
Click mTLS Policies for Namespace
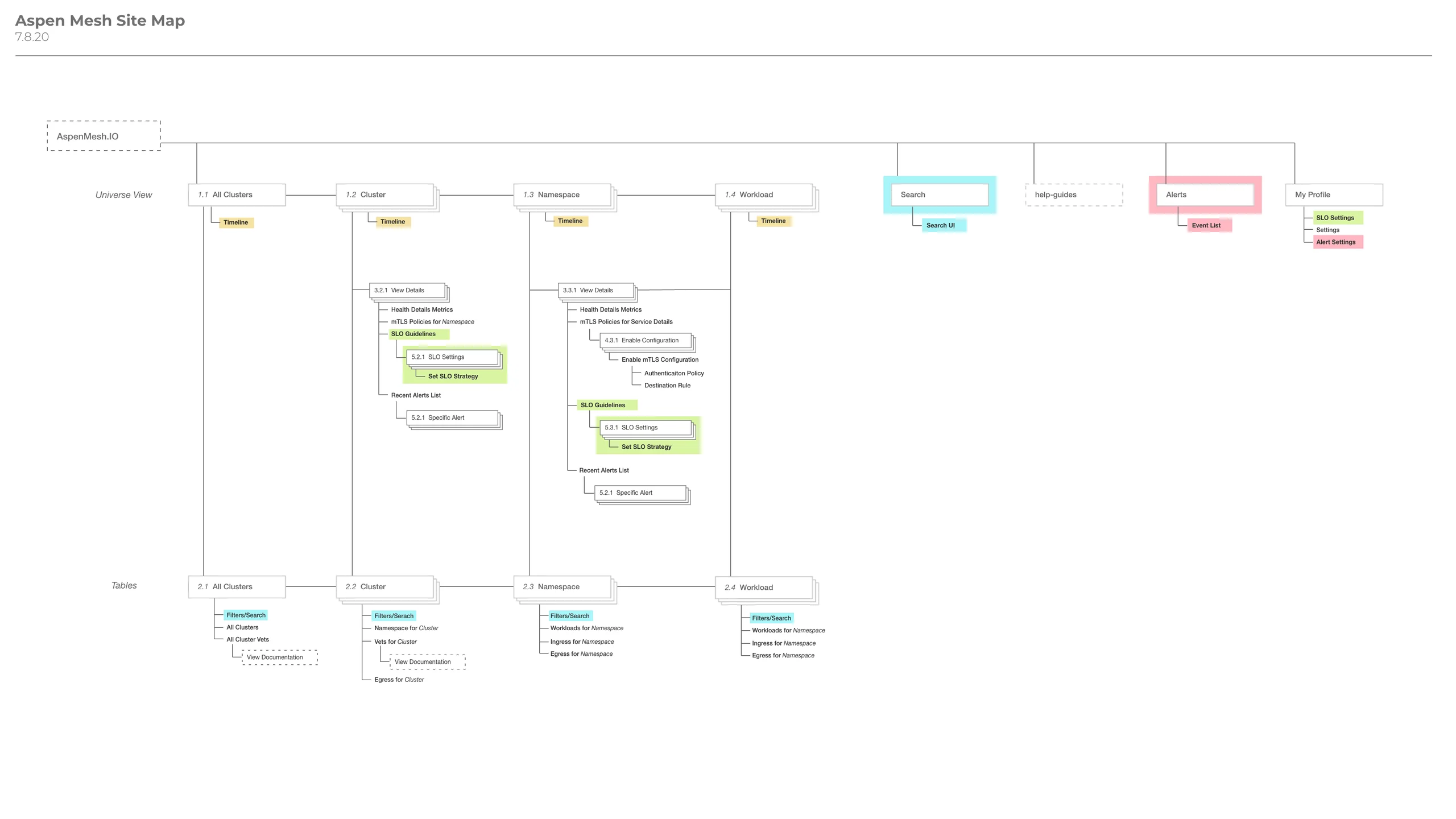(432, 322)
